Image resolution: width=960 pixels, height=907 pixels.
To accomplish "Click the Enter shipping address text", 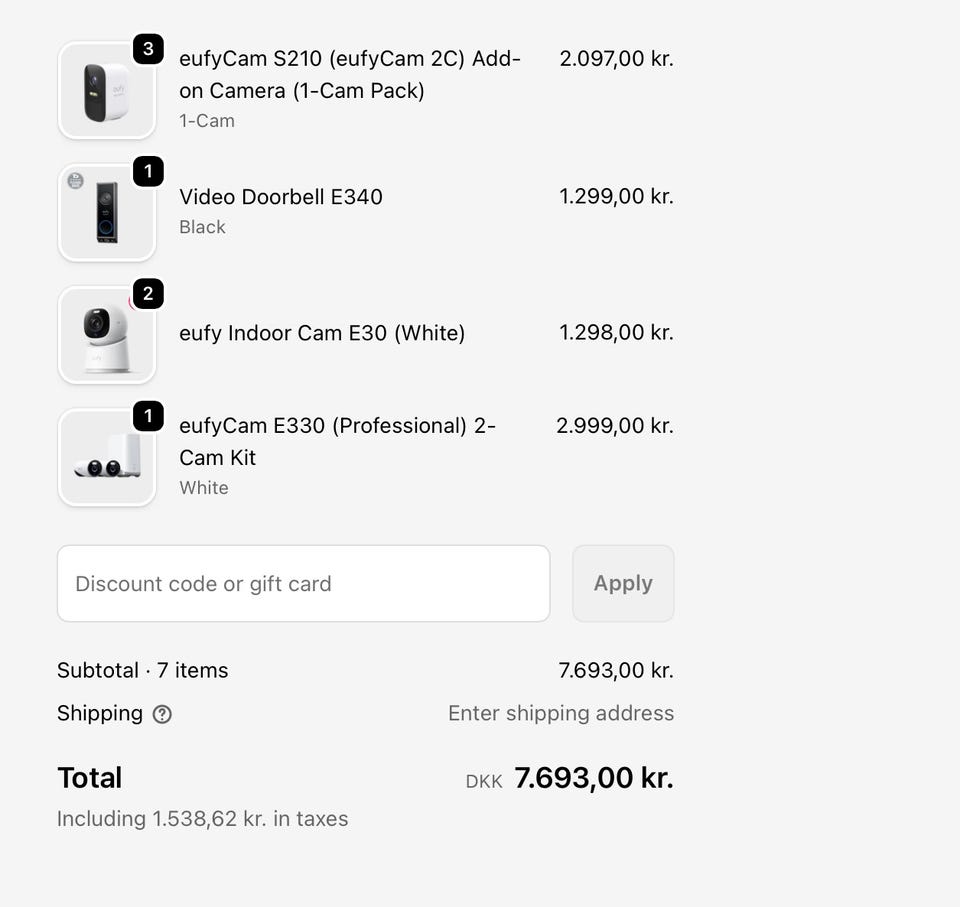I will tap(560, 713).
